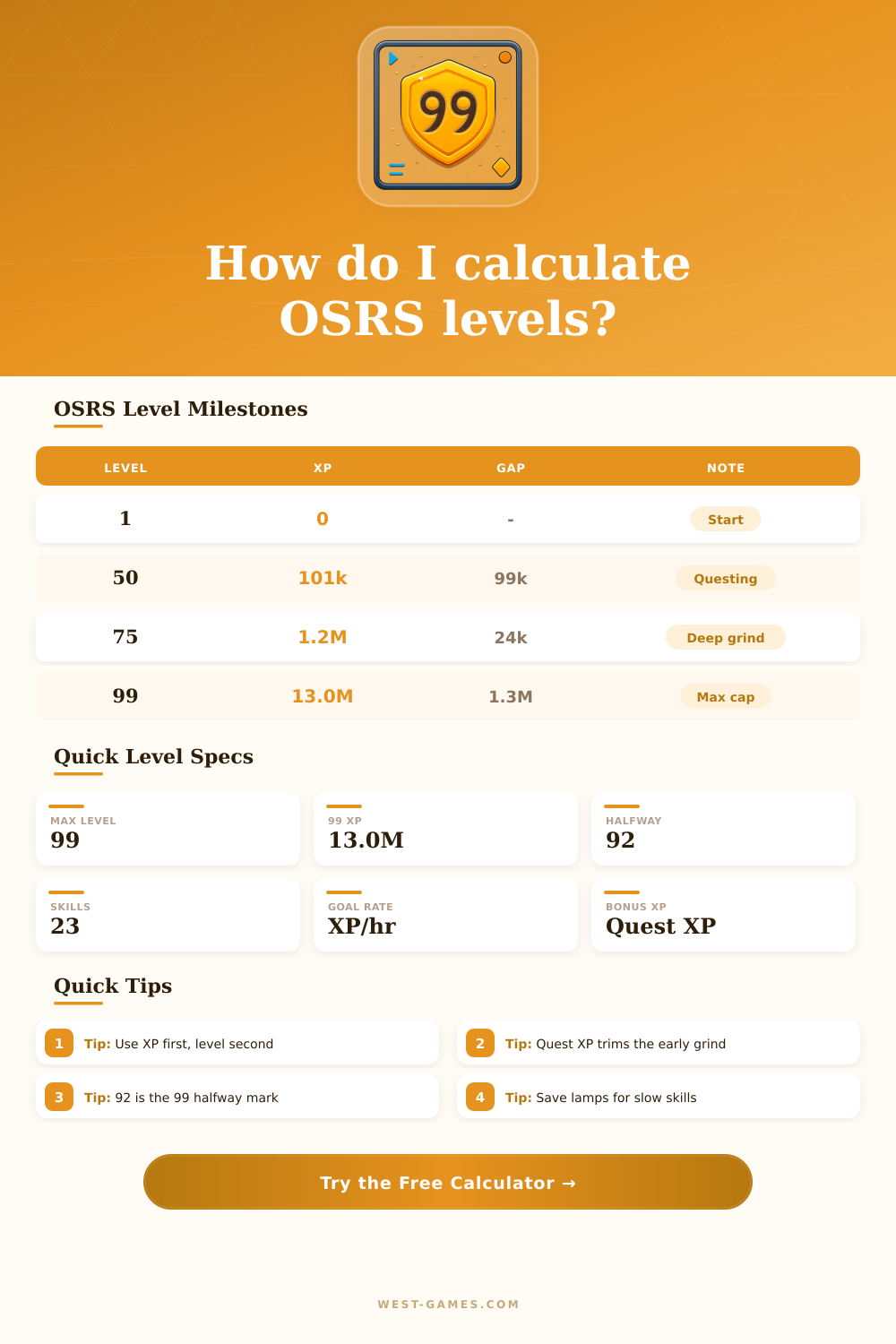Toggle the Questing pill for level 50
Screen dimensions: 896x1344
click(x=726, y=579)
